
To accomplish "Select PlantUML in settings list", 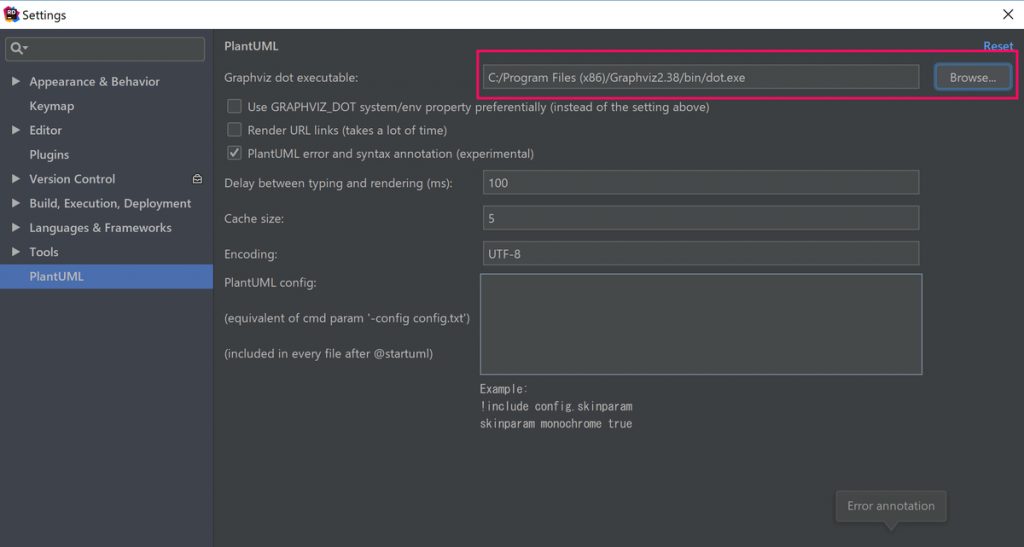I will [x=106, y=276].
